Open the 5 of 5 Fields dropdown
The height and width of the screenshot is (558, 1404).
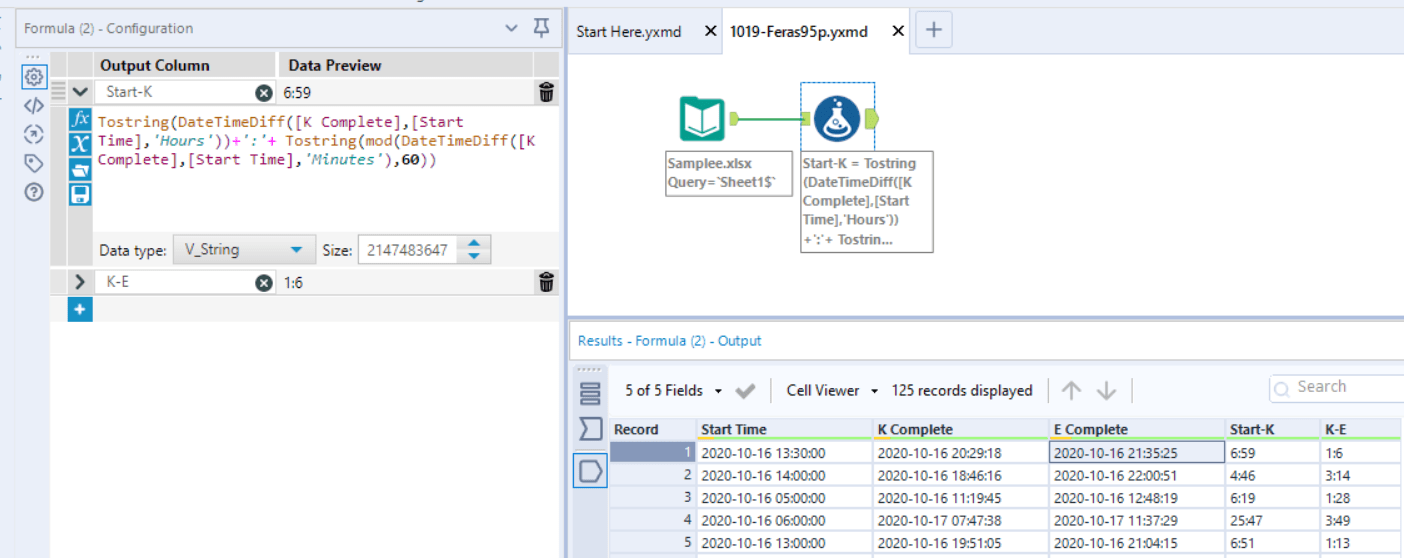click(674, 391)
